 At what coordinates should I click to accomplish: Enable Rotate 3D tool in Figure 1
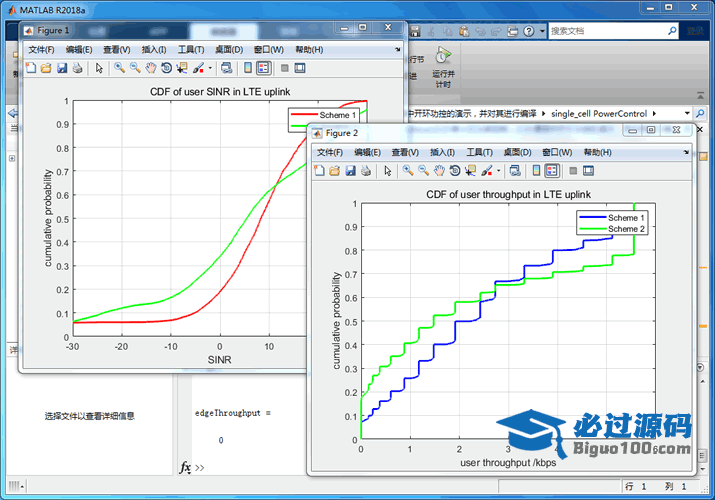tap(166, 68)
